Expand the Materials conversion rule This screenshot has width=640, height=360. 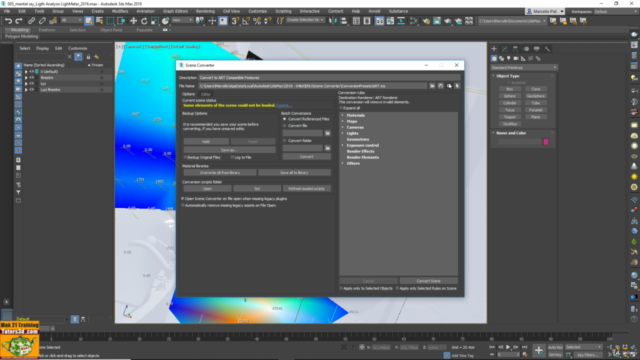tap(343, 116)
